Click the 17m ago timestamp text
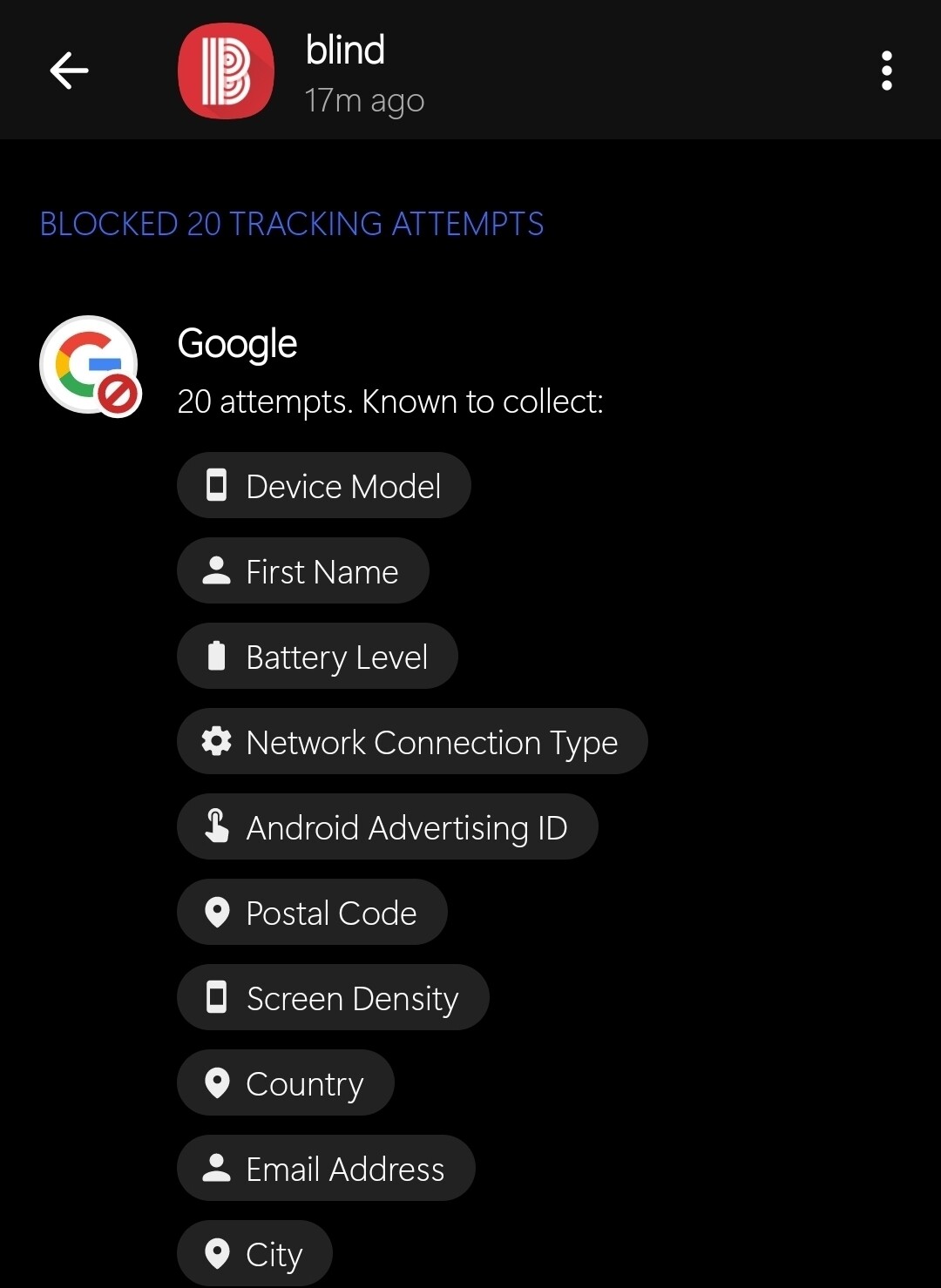Viewport: 941px width, 1288px height. tap(365, 99)
